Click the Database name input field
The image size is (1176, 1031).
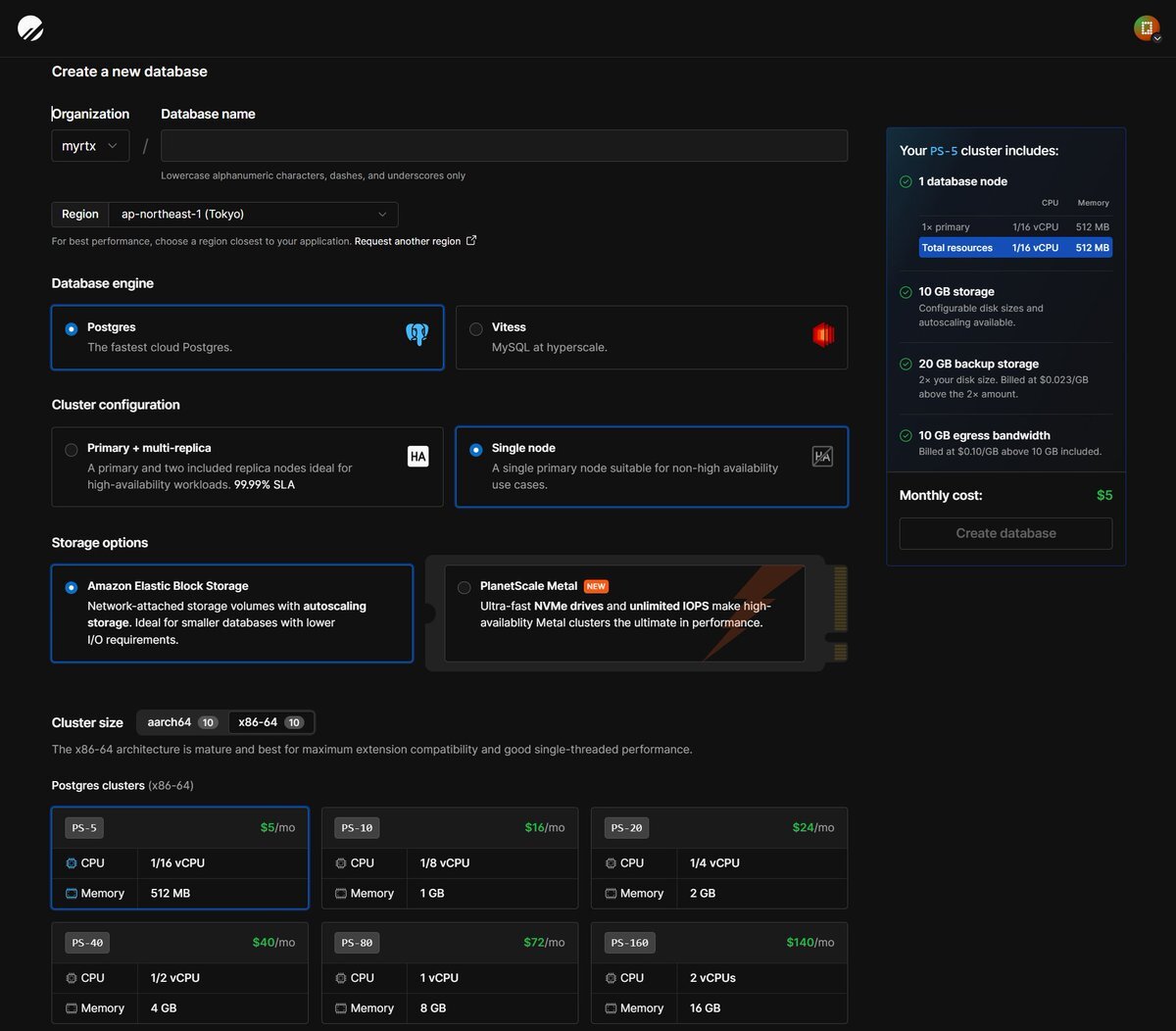tap(504, 146)
